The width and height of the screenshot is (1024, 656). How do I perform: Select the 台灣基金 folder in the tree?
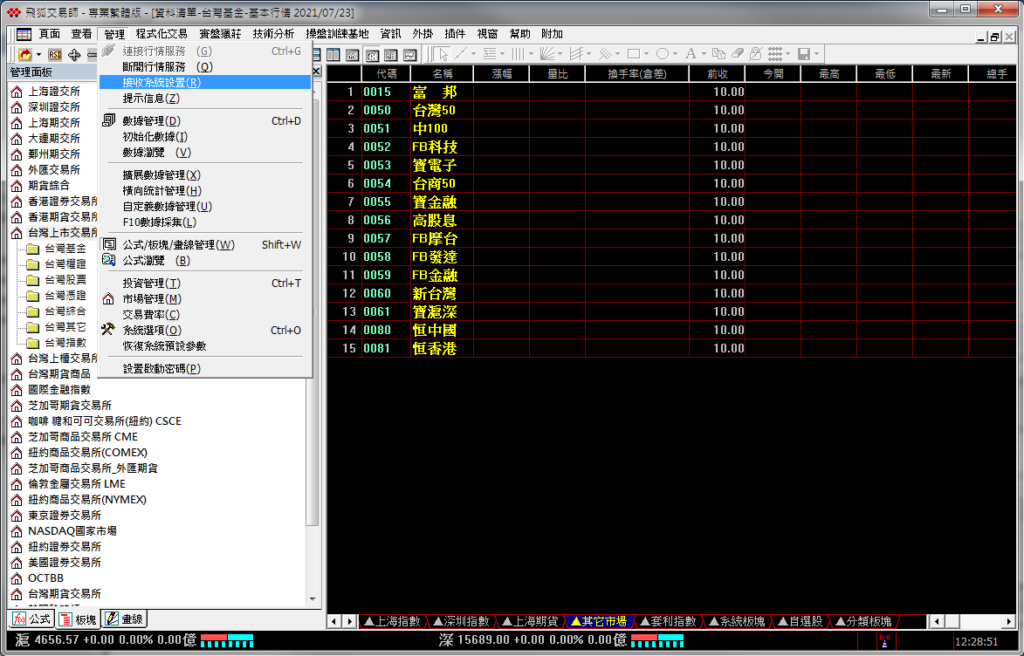click(65, 248)
